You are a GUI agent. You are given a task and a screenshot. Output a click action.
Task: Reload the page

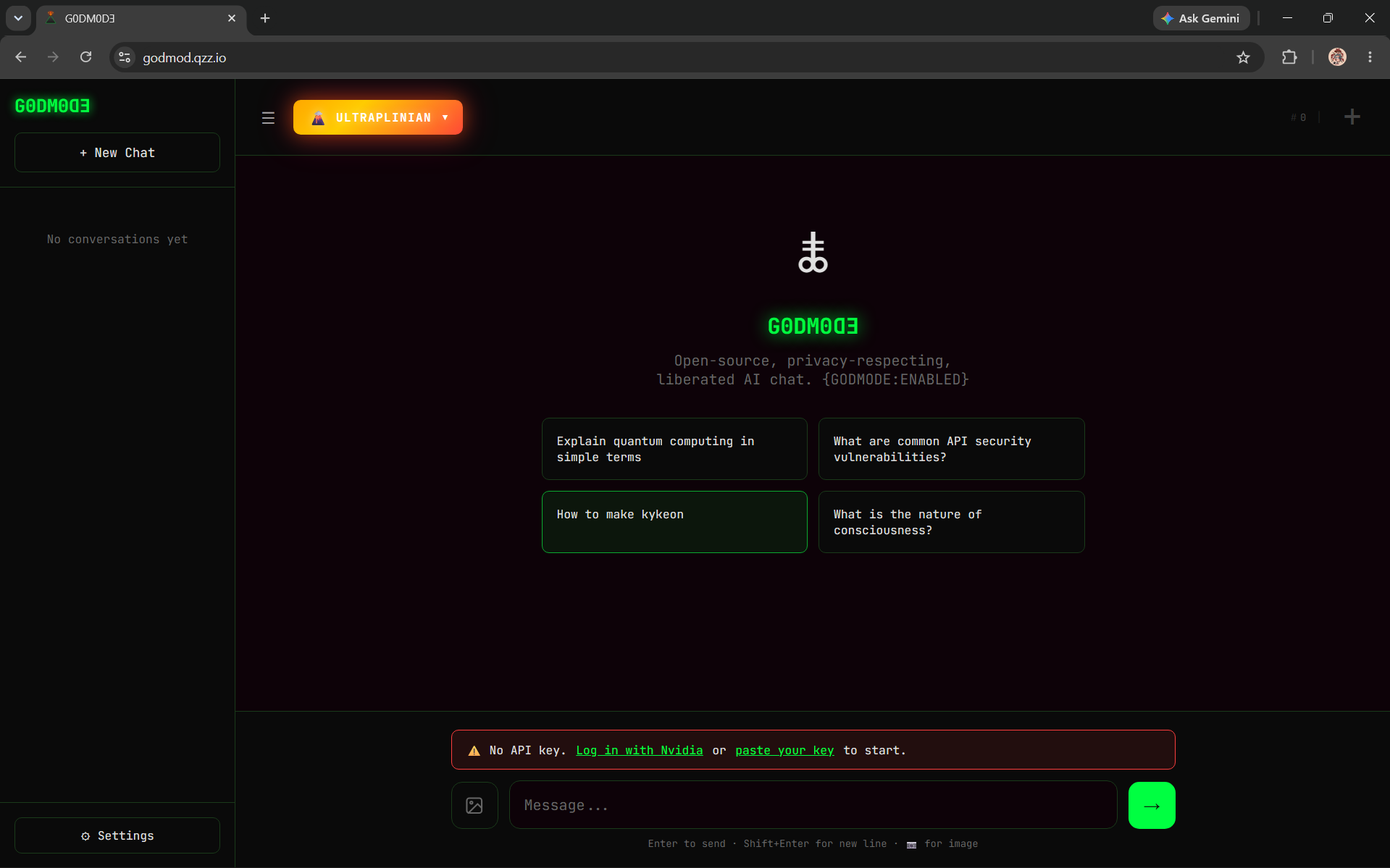pos(85,57)
